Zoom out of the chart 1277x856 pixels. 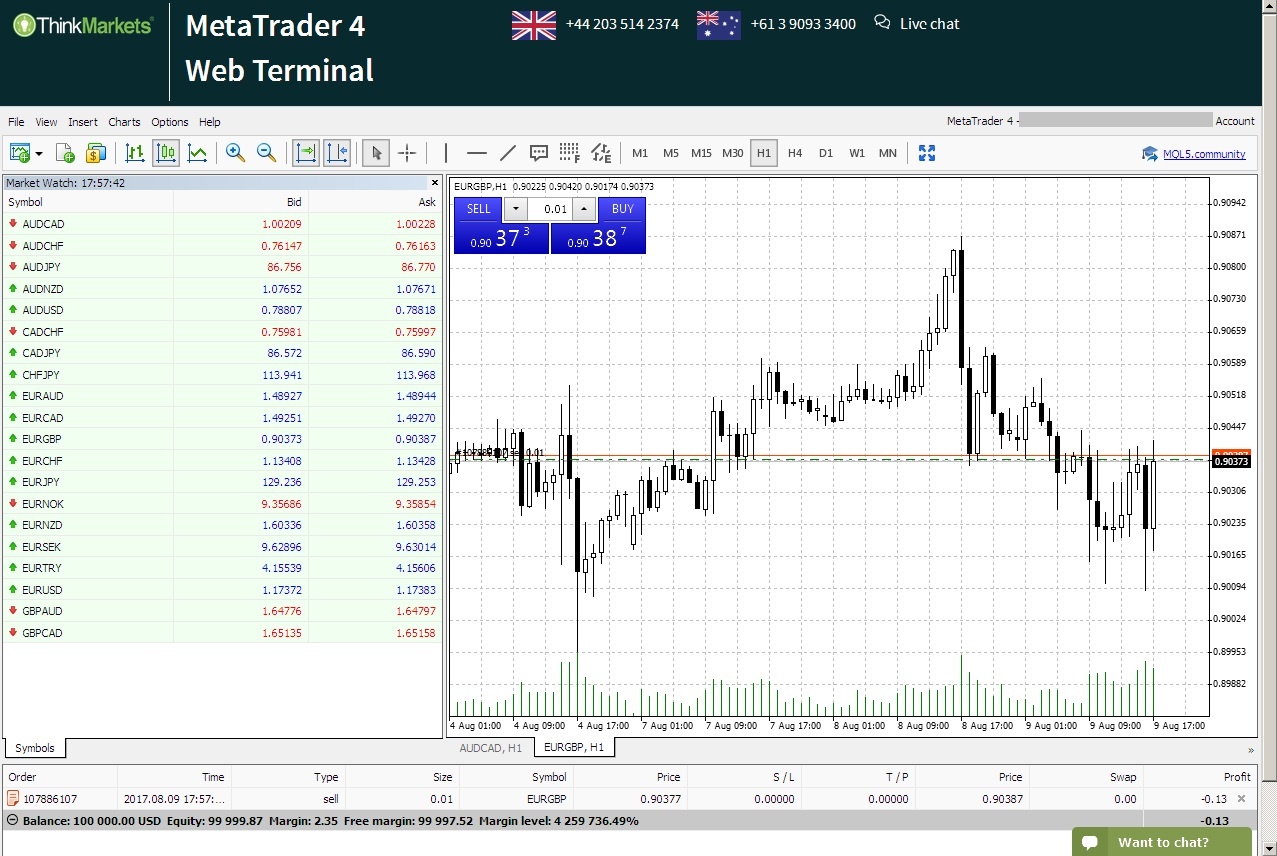(x=265, y=152)
